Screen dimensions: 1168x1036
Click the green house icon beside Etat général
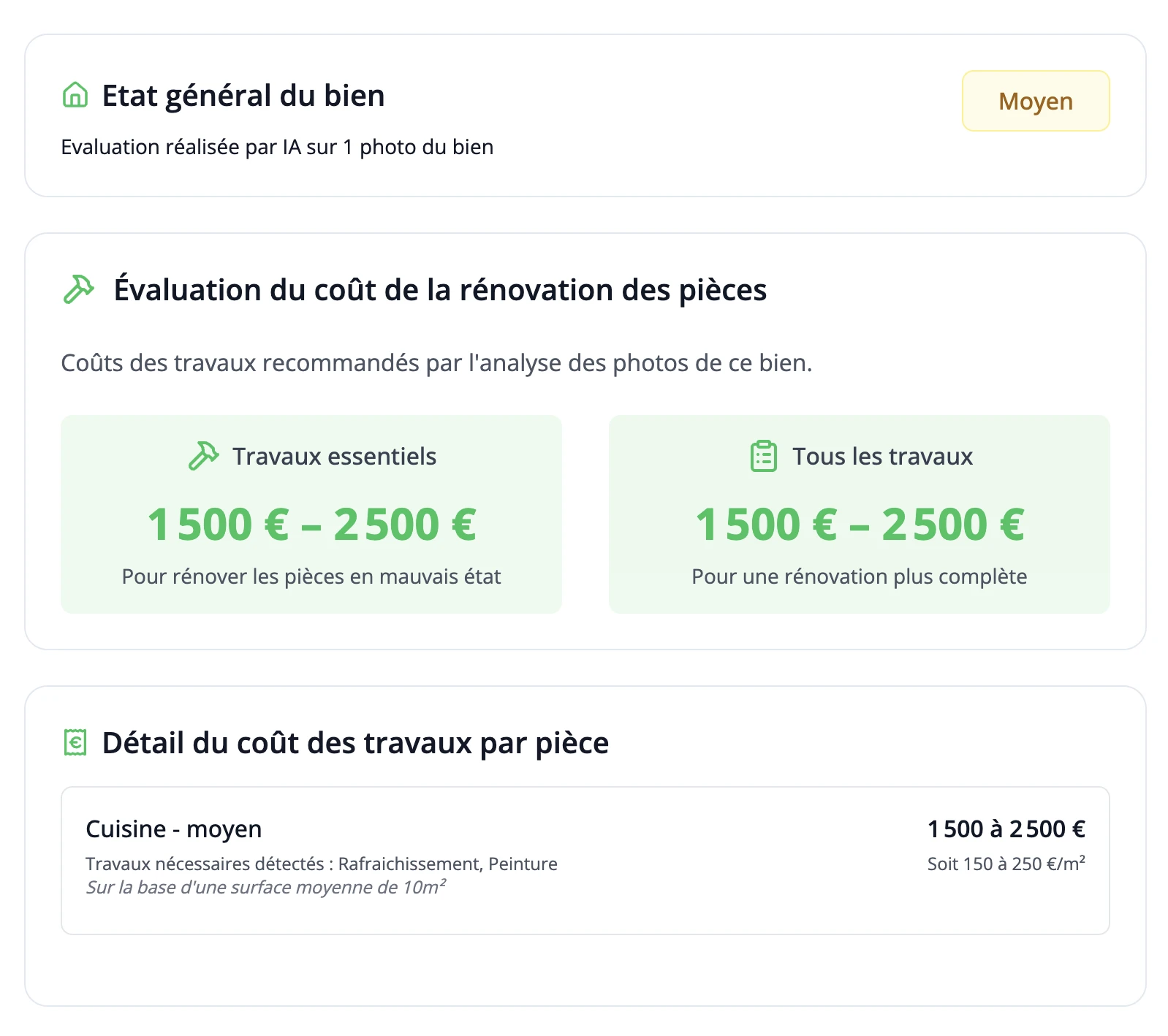point(75,95)
